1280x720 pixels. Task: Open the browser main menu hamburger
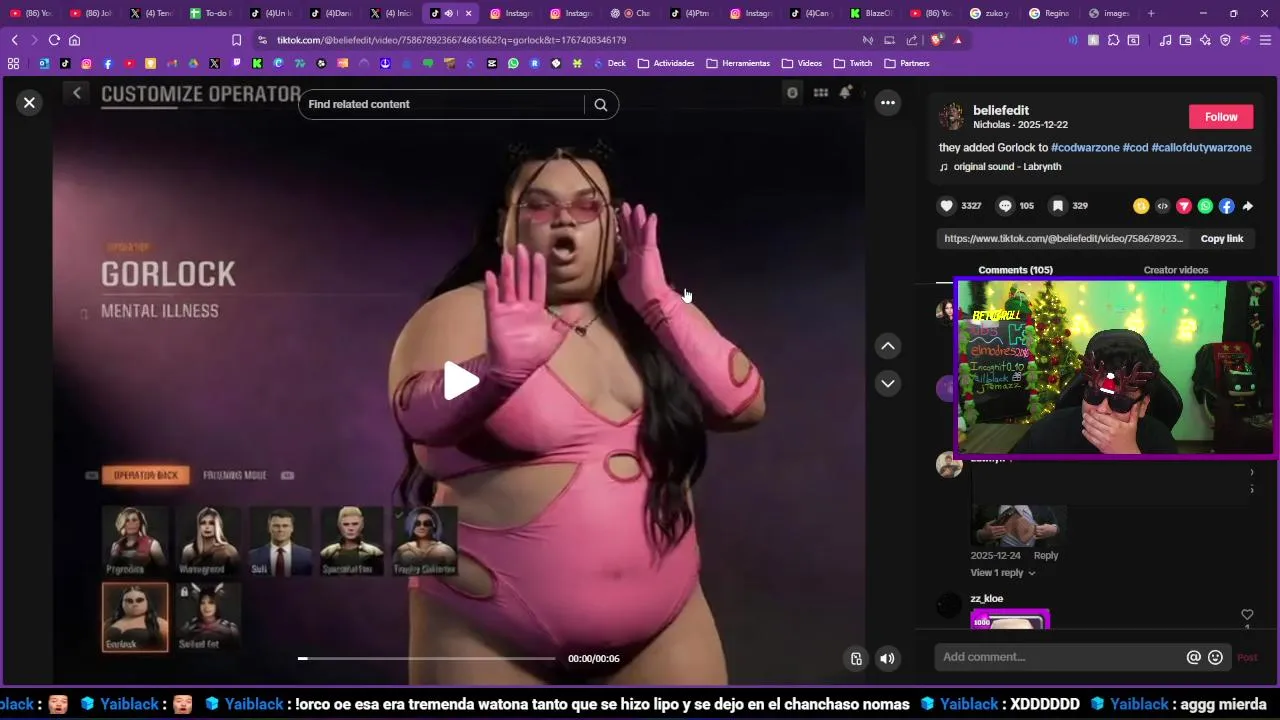click(1265, 40)
